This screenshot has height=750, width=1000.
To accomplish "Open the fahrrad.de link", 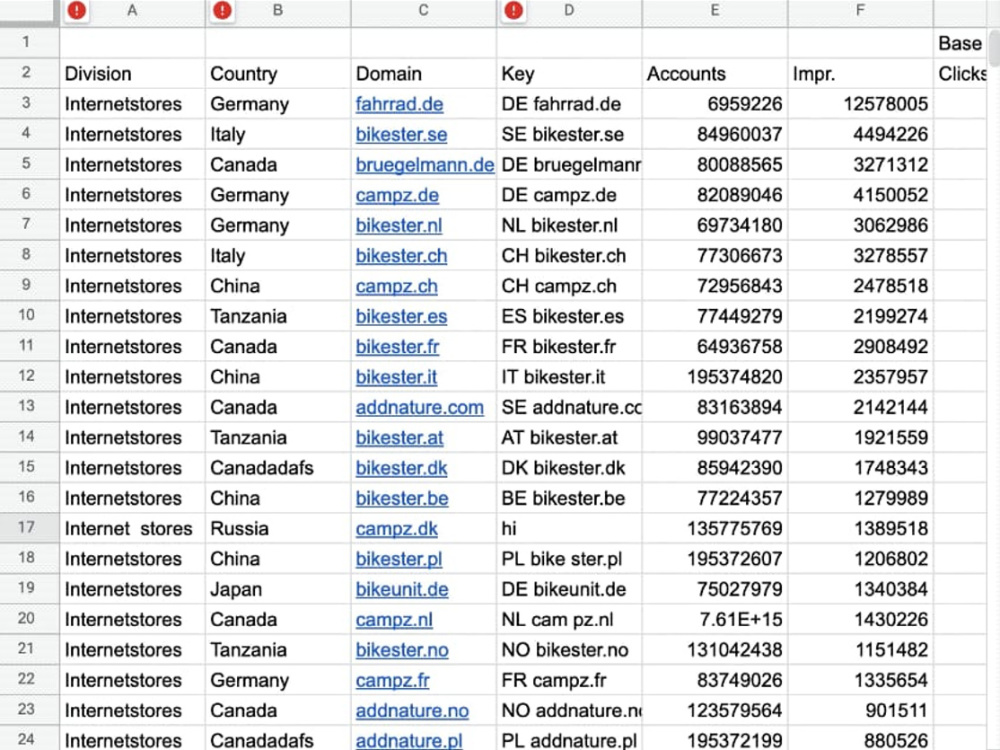I will pos(399,104).
